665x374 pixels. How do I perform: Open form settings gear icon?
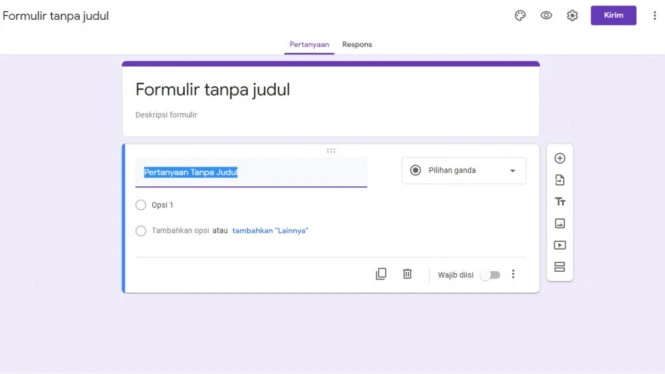coord(572,16)
